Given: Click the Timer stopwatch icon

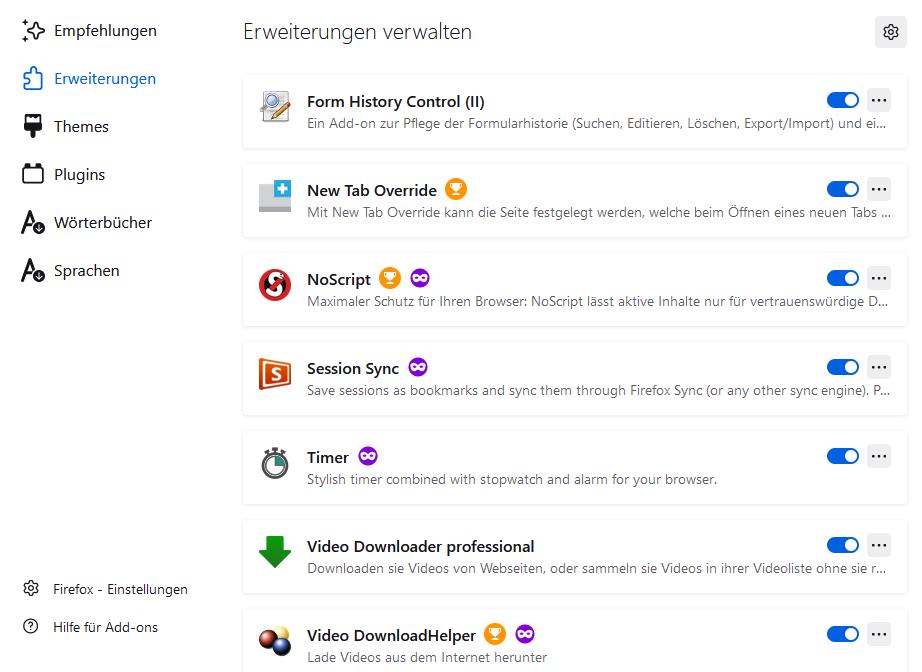Looking at the screenshot, I should click(275, 464).
